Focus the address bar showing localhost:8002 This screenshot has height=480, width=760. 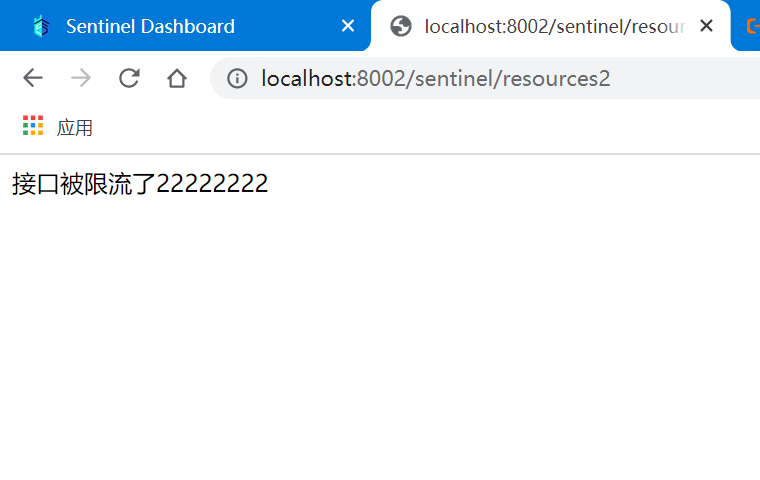[x=485, y=78]
